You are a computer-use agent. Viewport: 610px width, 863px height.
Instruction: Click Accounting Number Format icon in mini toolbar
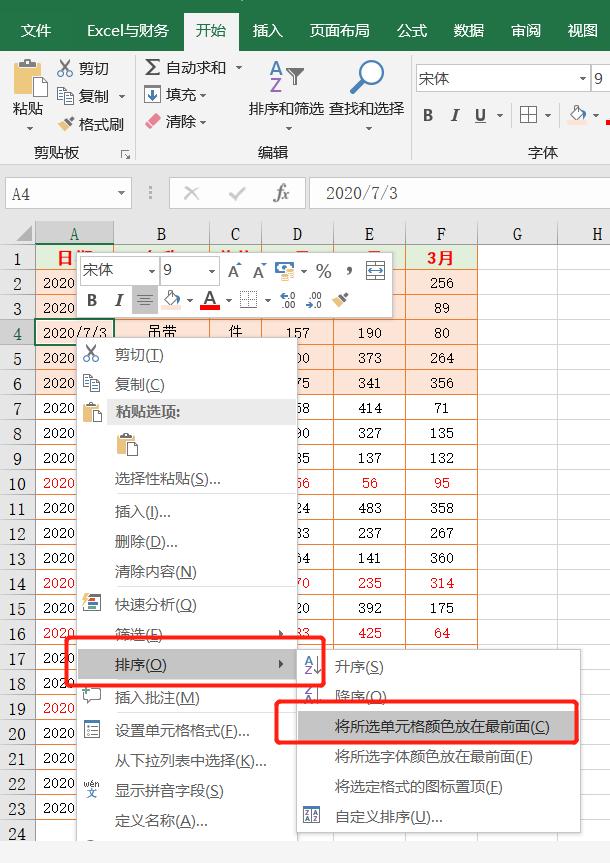click(284, 270)
